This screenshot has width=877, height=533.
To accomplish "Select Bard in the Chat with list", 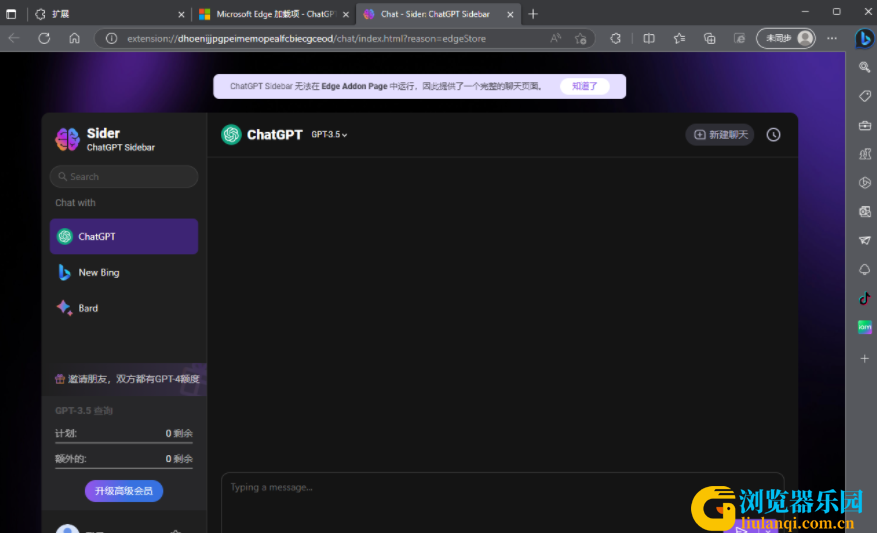I will [124, 308].
